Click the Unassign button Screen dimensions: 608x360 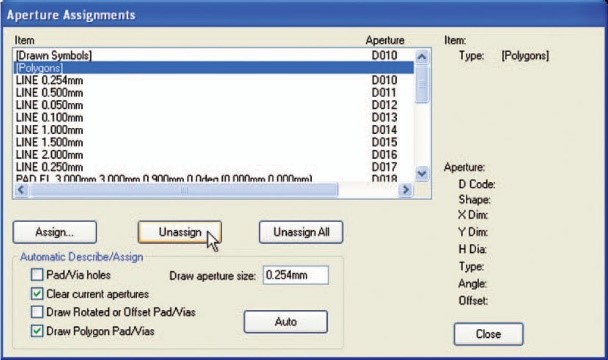180,232
